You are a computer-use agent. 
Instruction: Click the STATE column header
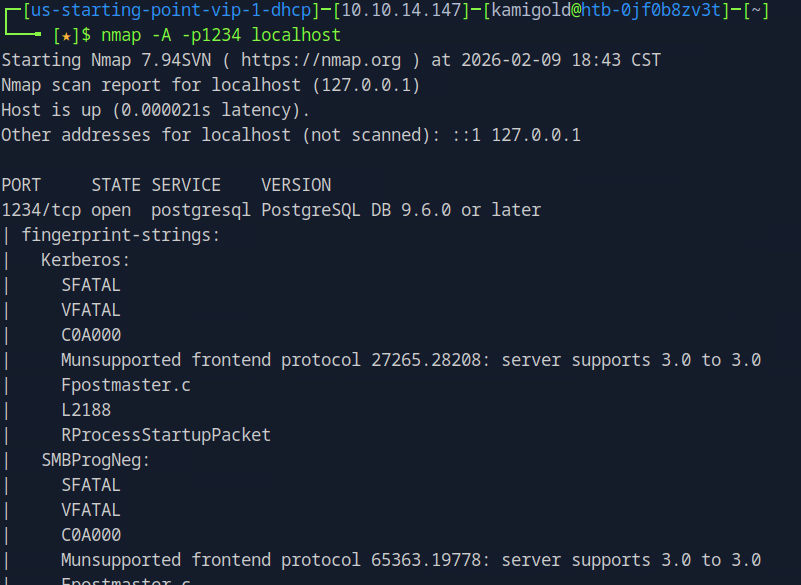[116, 185]
